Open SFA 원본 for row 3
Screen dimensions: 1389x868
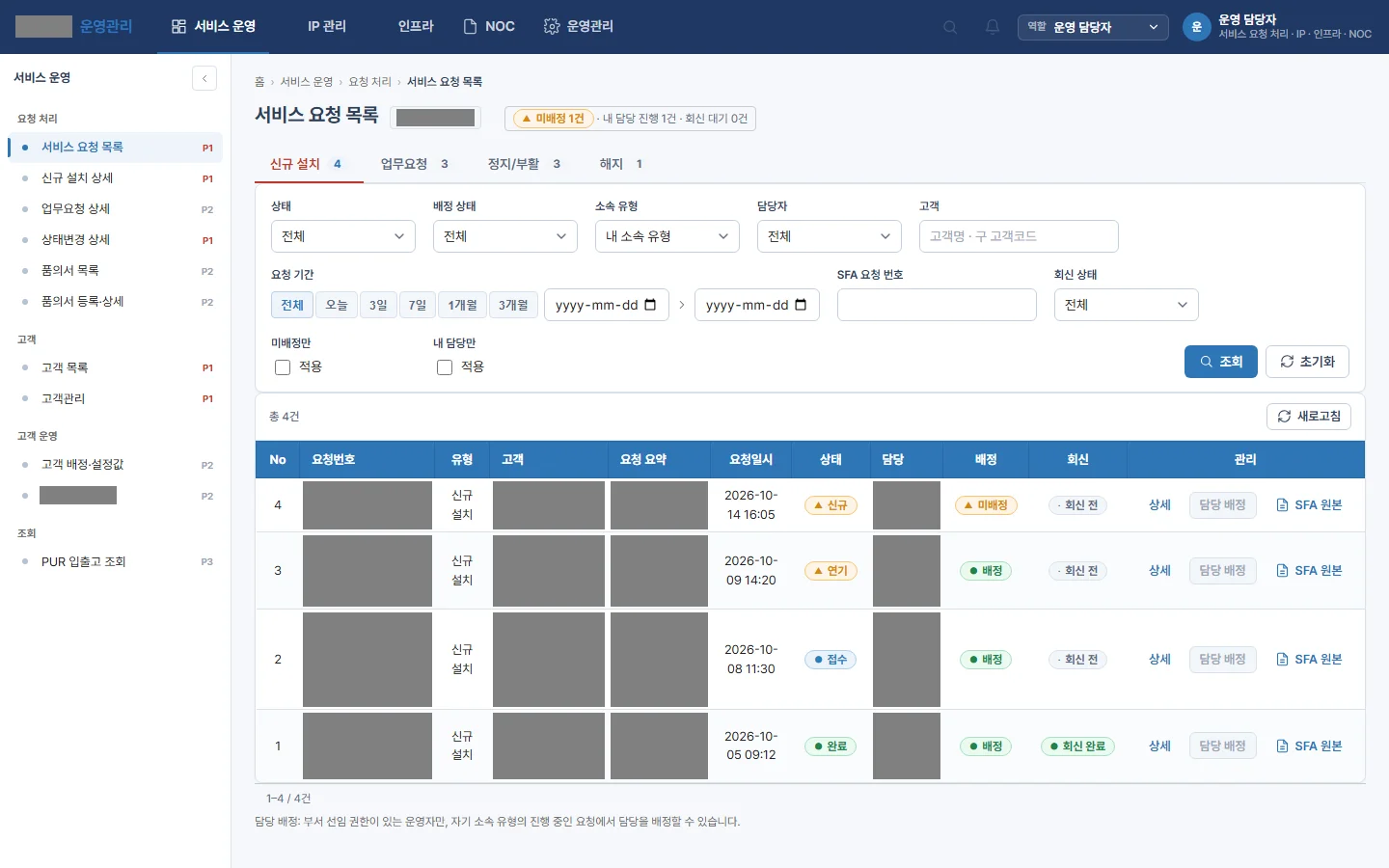(x=1309, y=571)
